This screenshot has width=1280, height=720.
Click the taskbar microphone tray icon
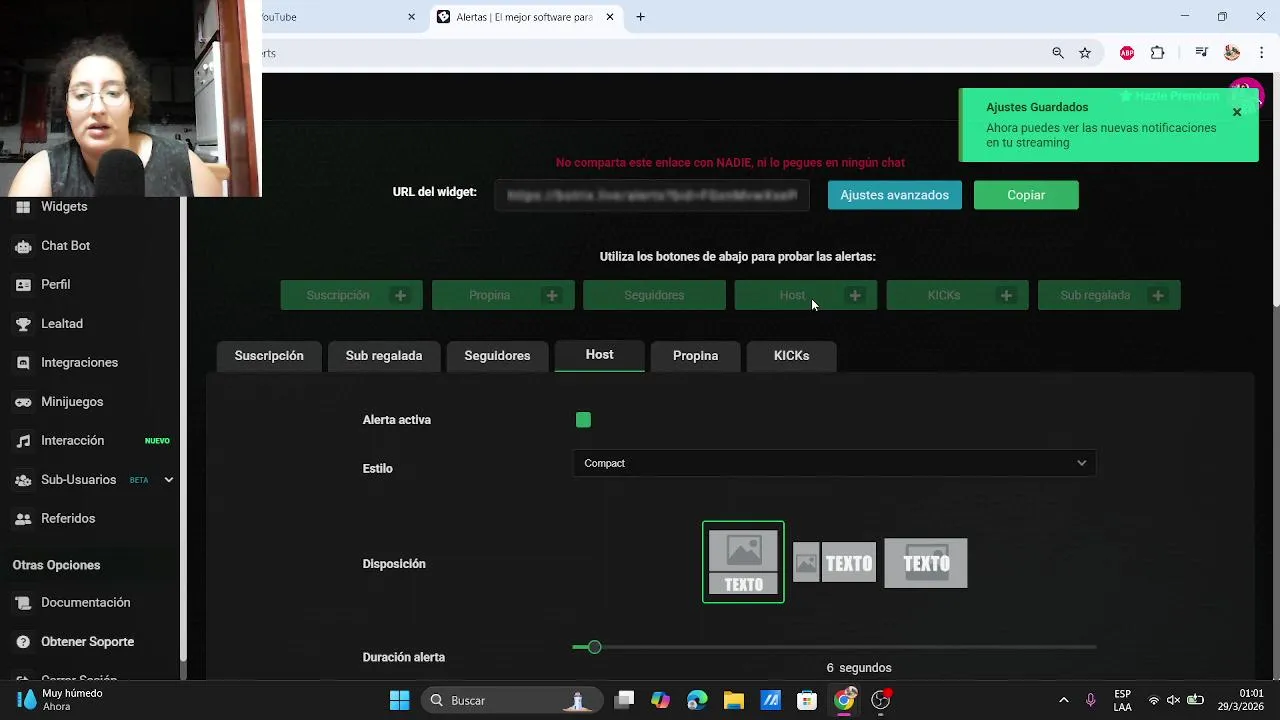[x=1091, y=700]
